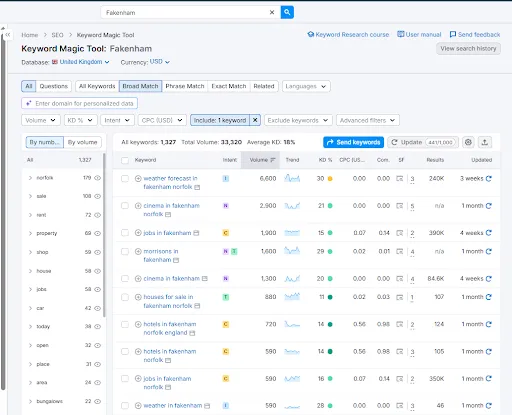Screen dimensions: 512x415
Task: Open the Intent filter dropdown
Action: [117, 120]
